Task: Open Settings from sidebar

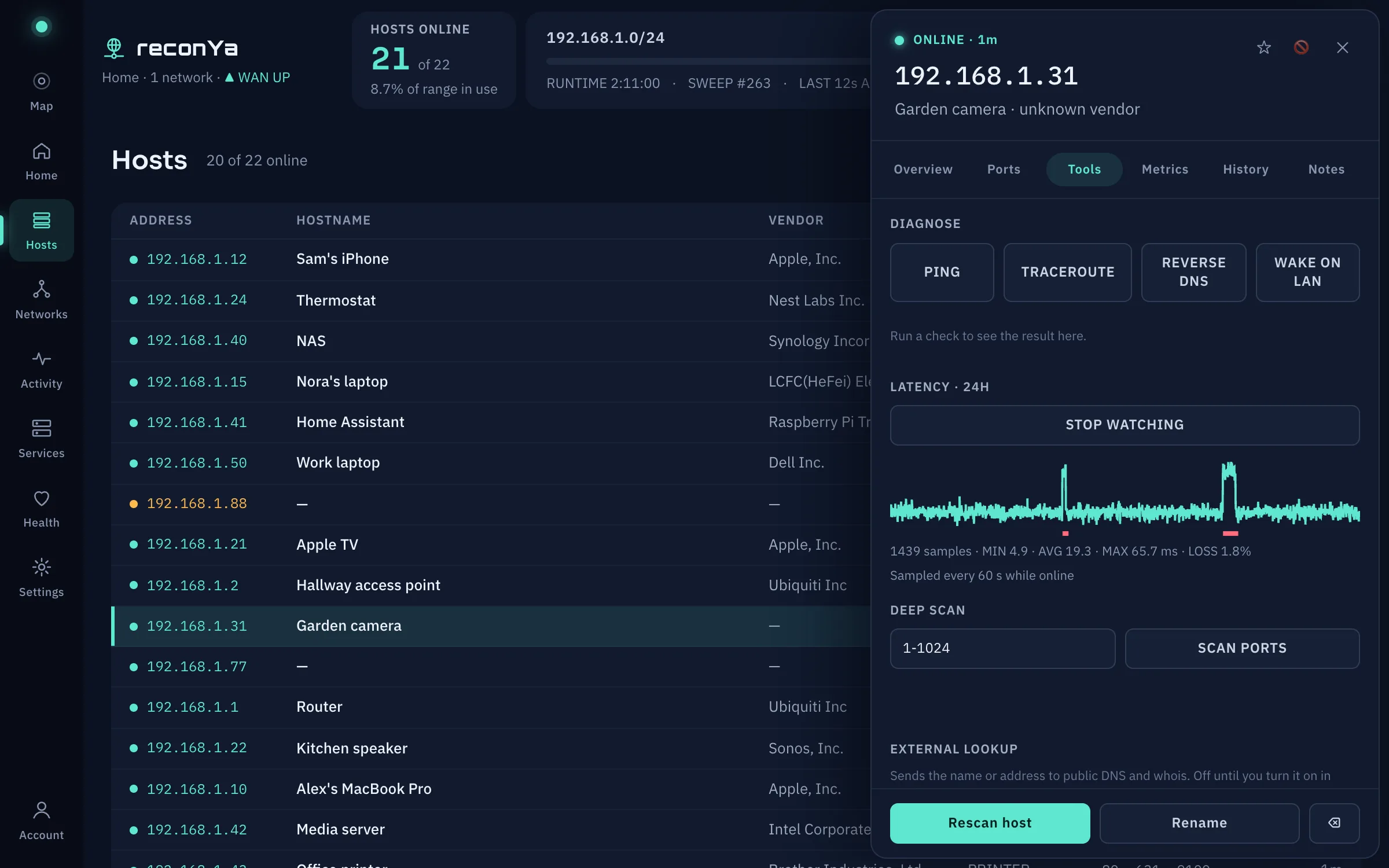Action: pyautogui.click(x=41, y=578)
